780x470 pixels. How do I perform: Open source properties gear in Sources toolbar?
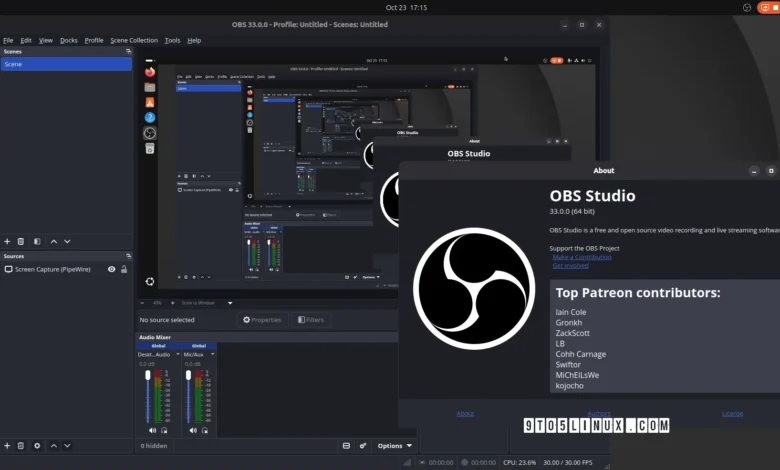click(37, 446)
